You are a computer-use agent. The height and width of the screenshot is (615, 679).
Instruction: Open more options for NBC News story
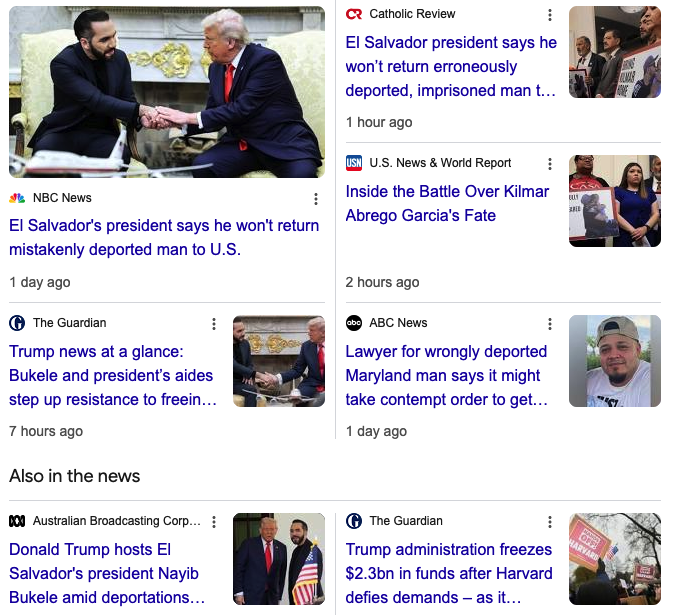pyautogui.click(x=316, y=199)
